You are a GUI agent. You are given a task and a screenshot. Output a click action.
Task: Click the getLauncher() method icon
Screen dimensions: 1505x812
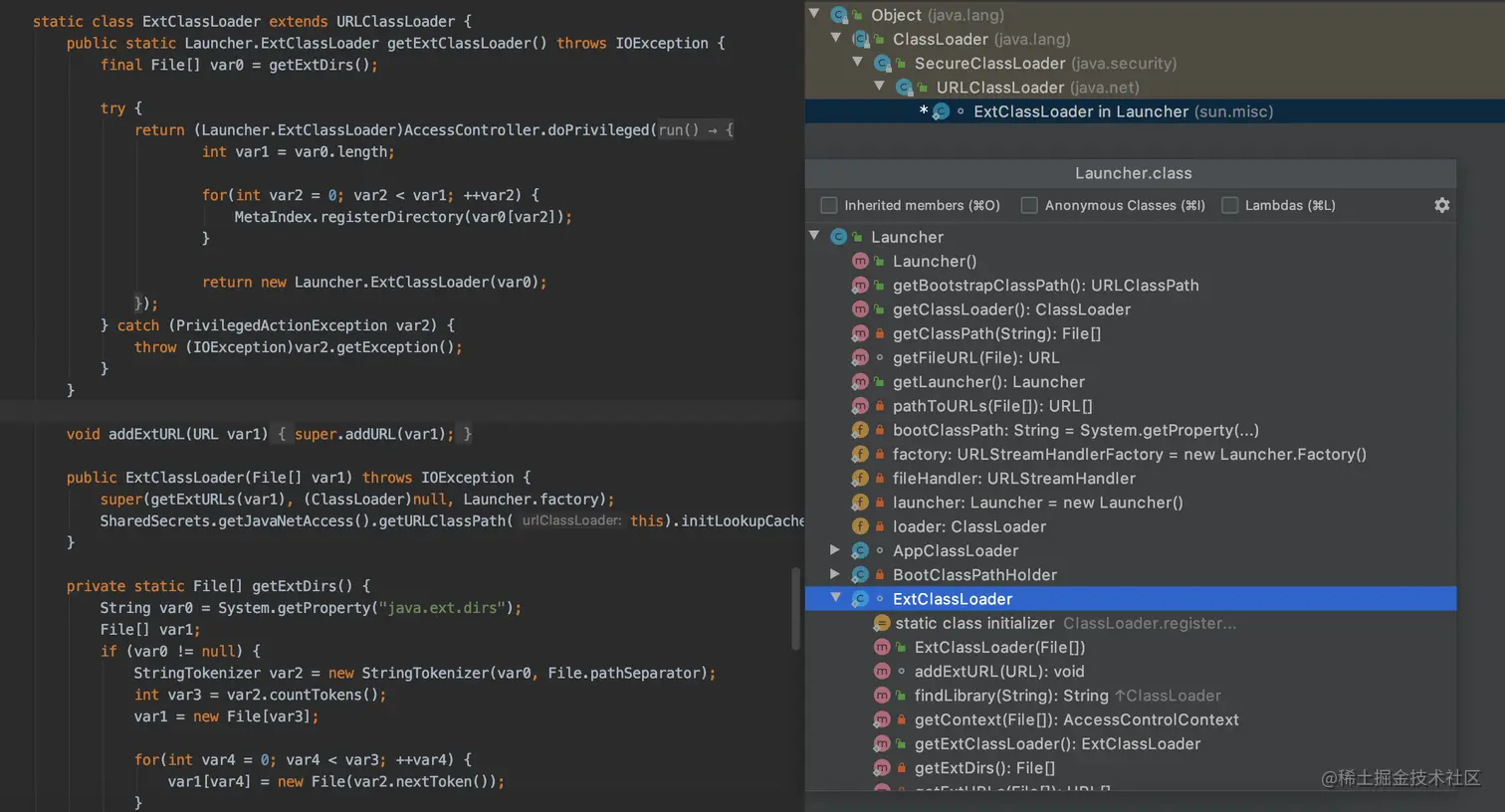coord(860,382)
